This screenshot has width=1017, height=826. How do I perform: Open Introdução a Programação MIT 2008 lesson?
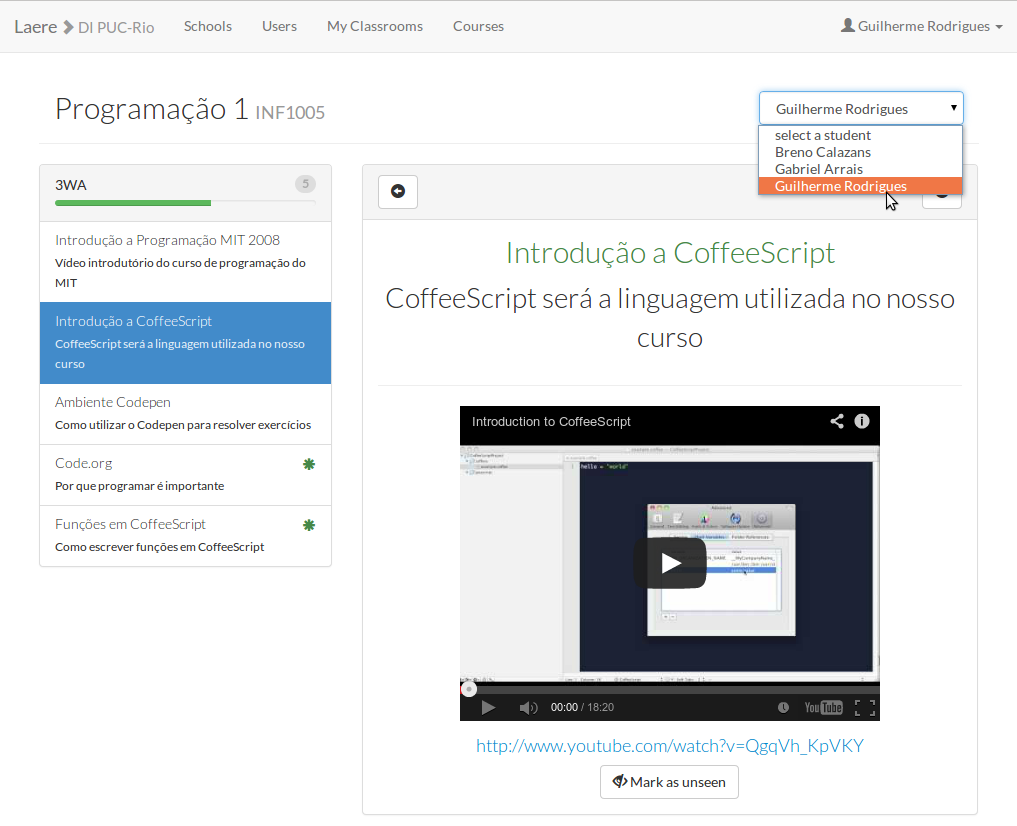[x=185, y=262]
